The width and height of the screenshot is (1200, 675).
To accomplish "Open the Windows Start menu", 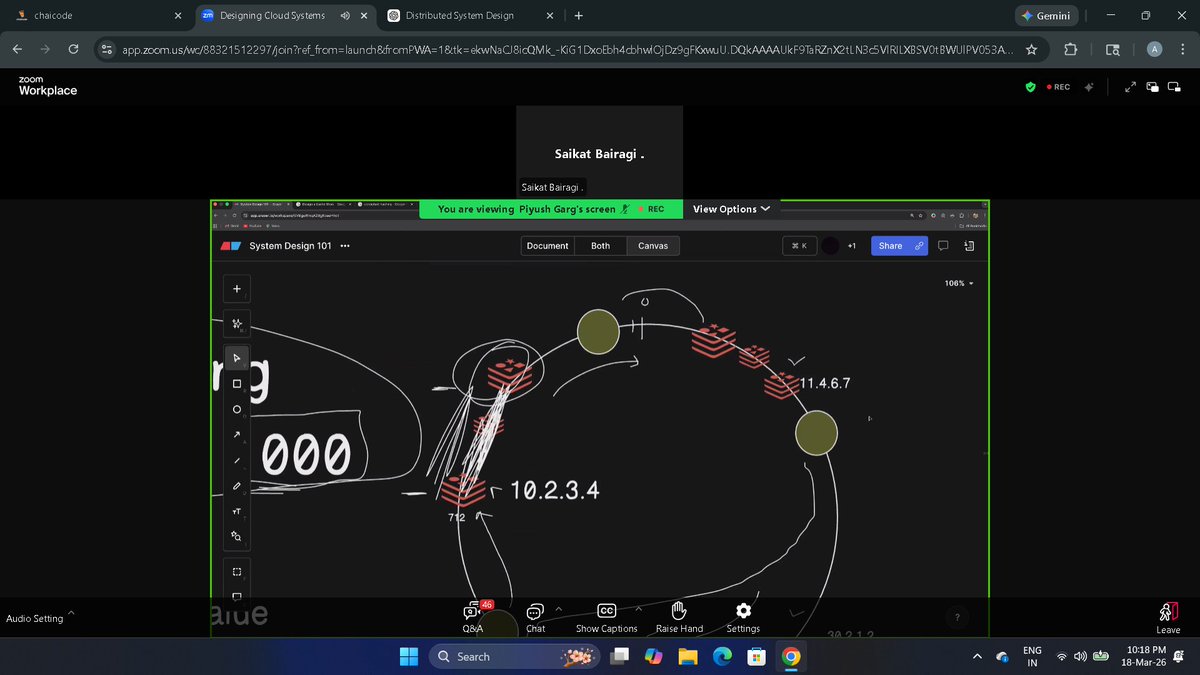I will (409, 656).
